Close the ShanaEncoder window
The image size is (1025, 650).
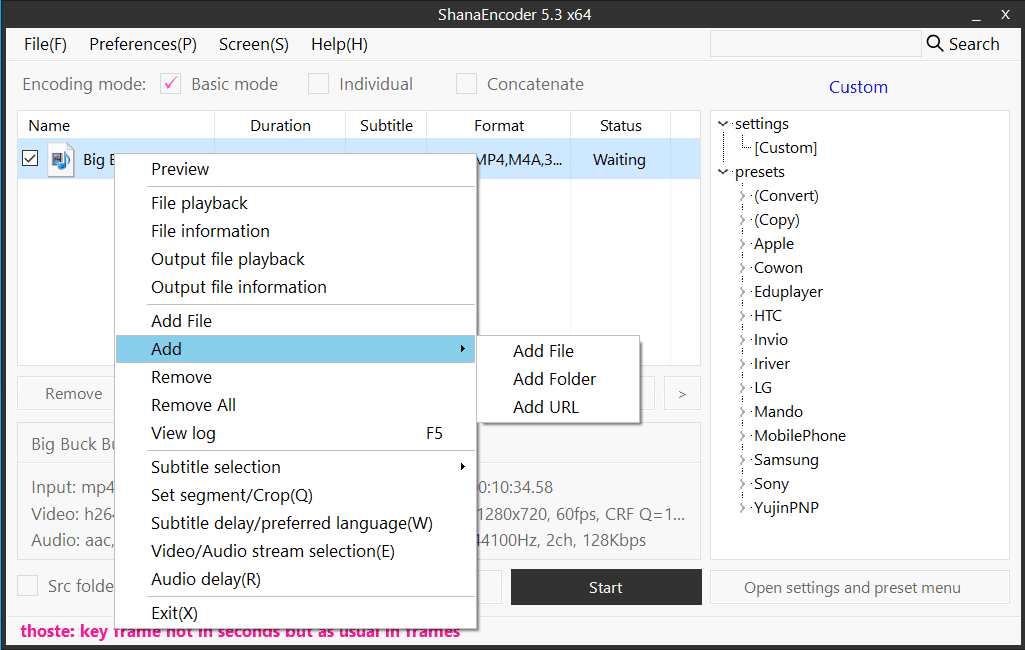click(1006, 14)
